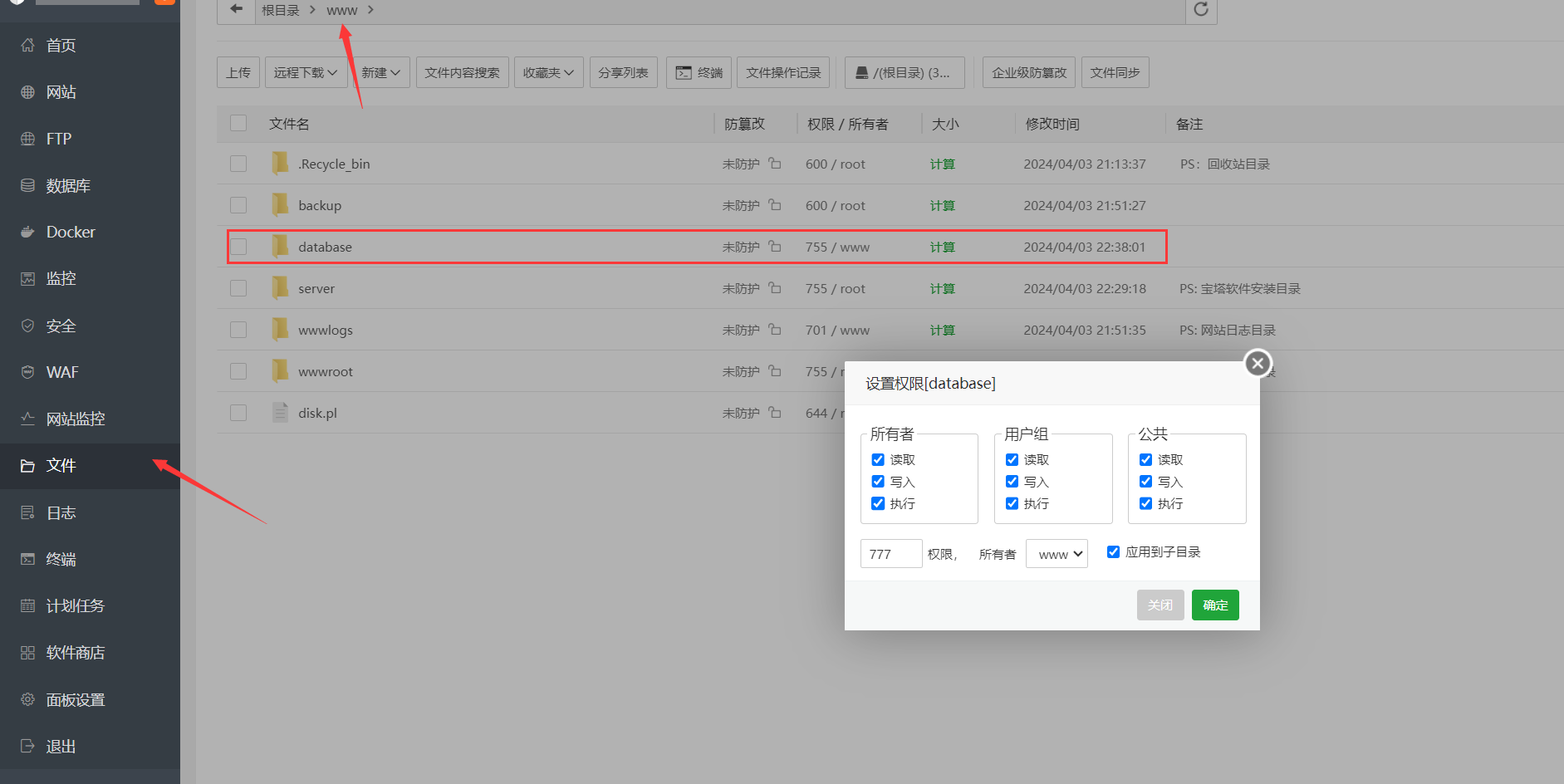
Task: Go to Database in sidebar menu
Action: [68, 186]
